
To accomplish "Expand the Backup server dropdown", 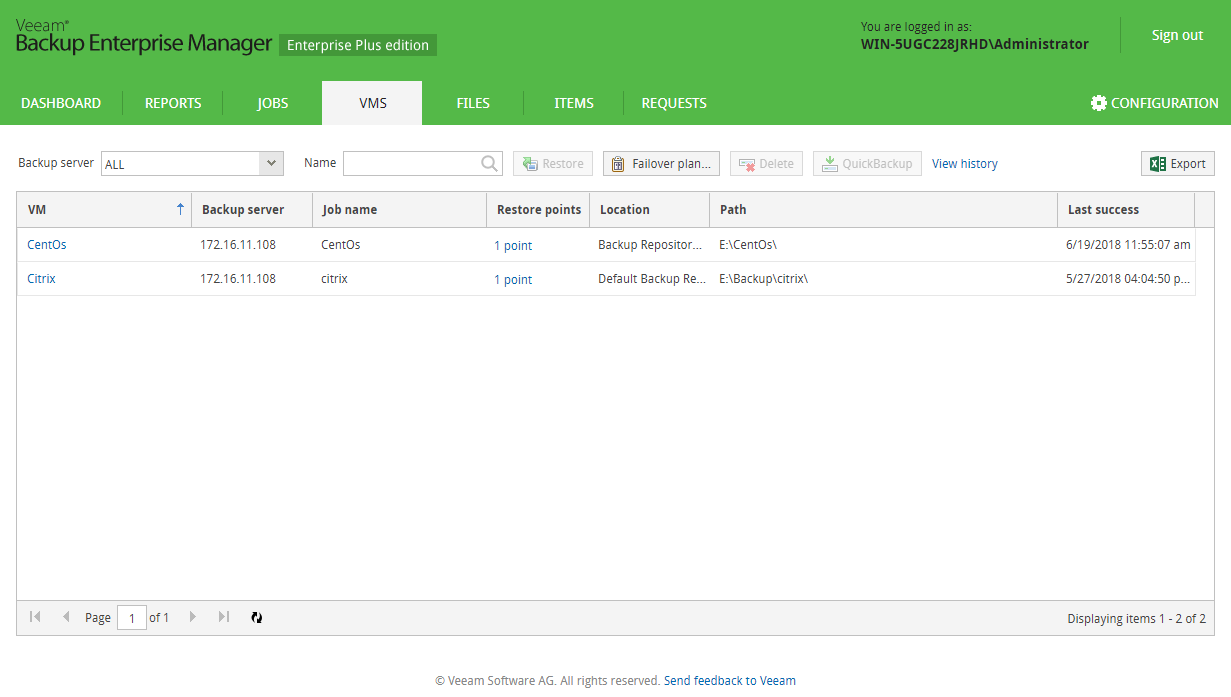I will pos(271,164).
